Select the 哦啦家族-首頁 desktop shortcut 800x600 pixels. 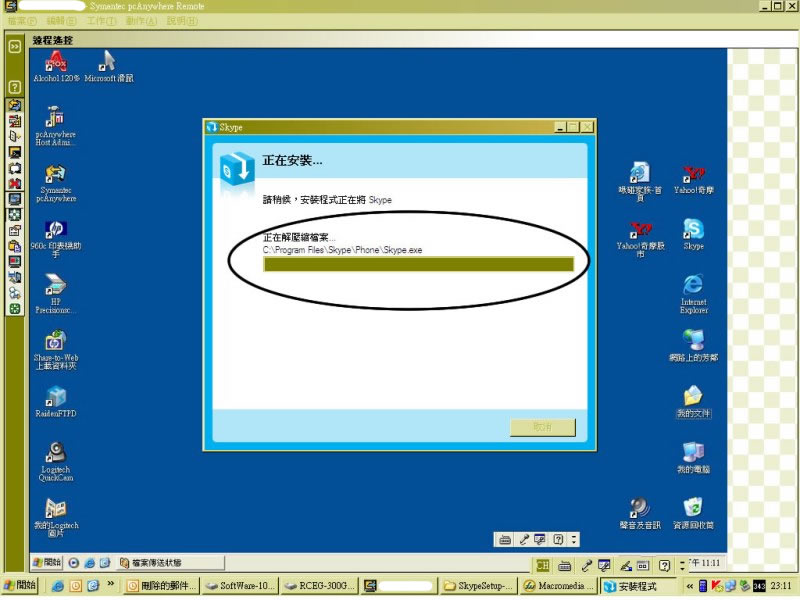pyautogui.click(x=640, y=182)
